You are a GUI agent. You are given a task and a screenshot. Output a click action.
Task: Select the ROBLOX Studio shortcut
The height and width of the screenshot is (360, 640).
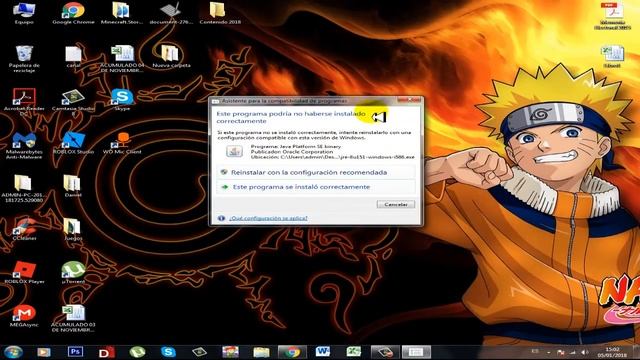73,143
